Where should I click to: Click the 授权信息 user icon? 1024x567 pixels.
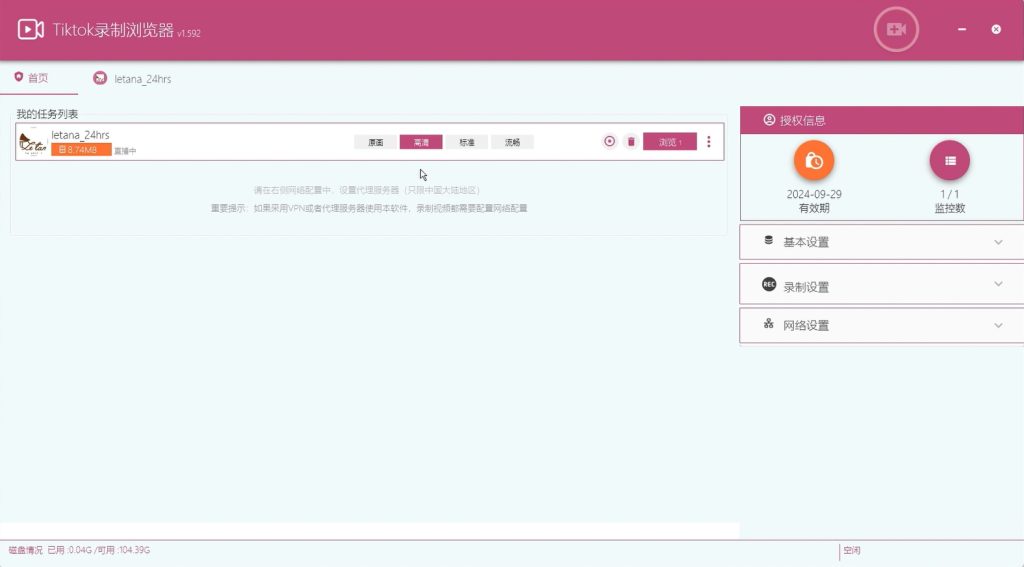pos(769,120)
